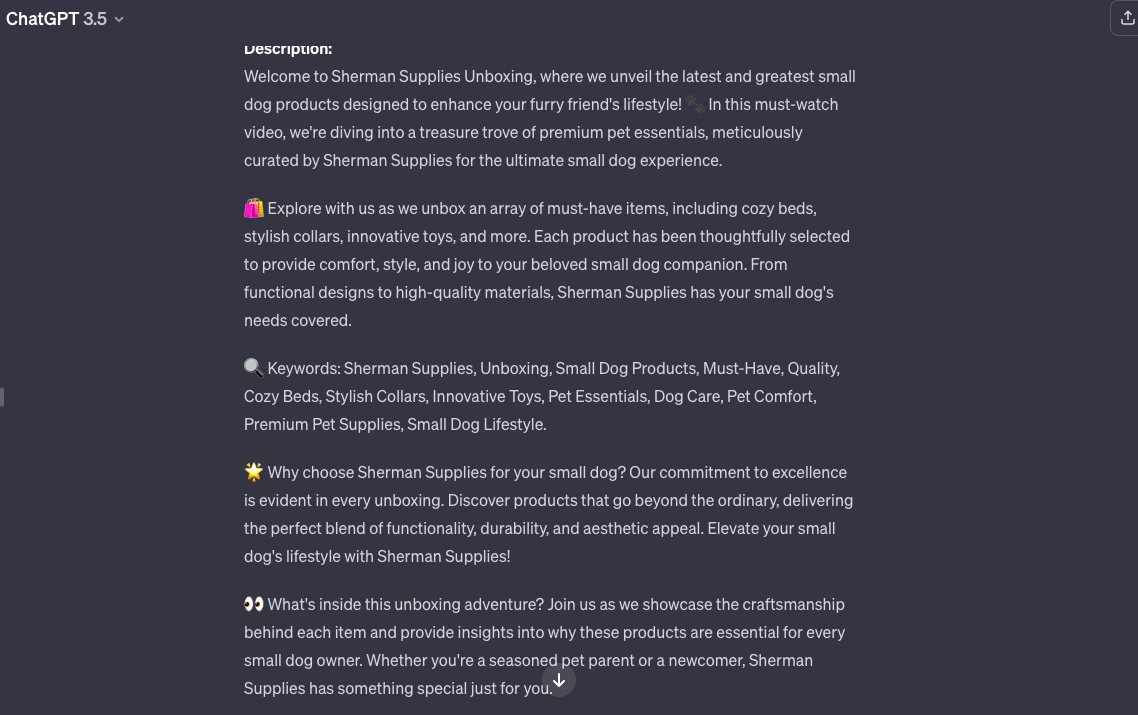Click the magnifying glass emoji before Keywords
The height and width of the screenshot is (715, 1138).
point(253,368)
